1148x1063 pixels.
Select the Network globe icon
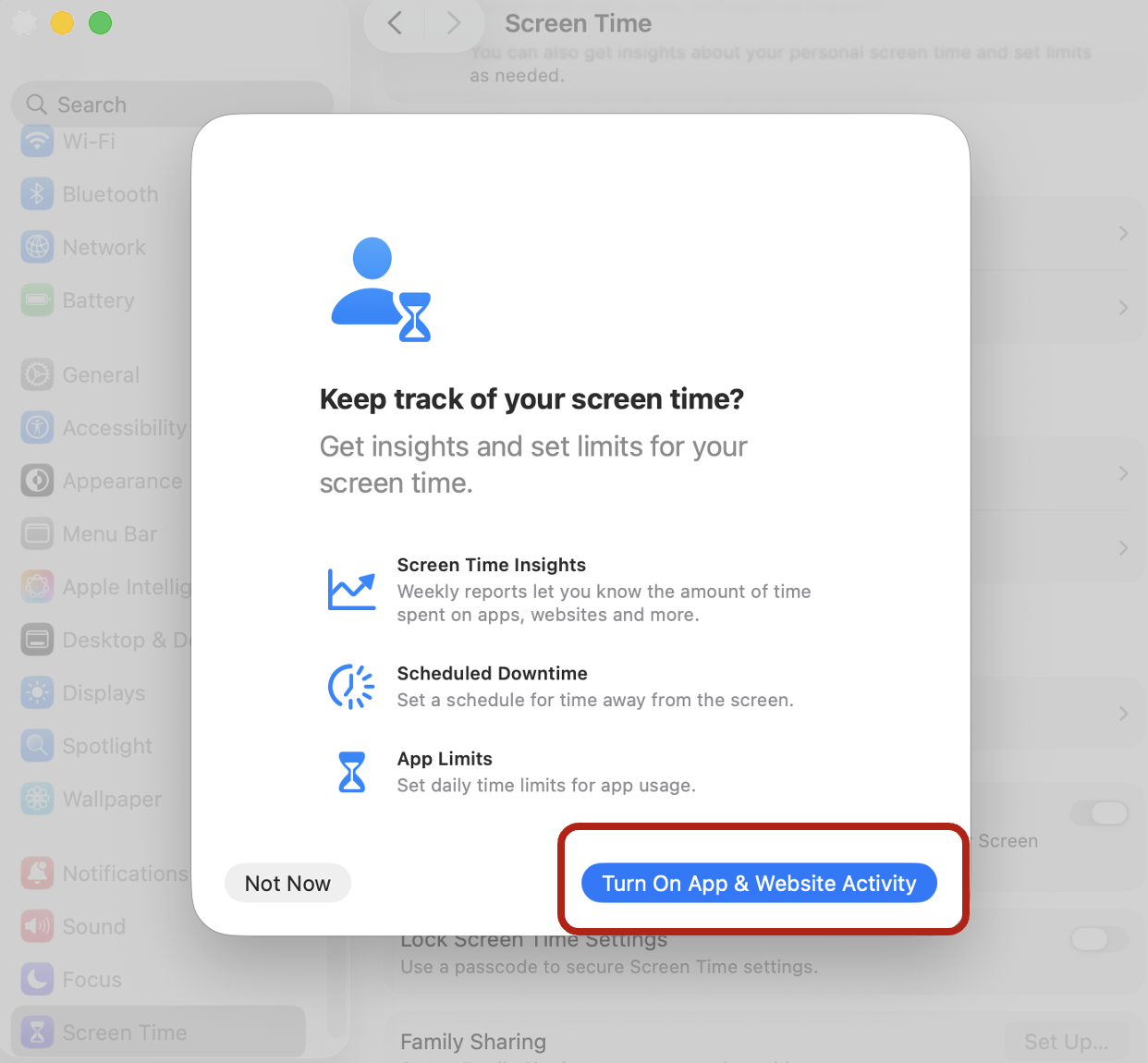pyautogui.click(x=37, y=247)
